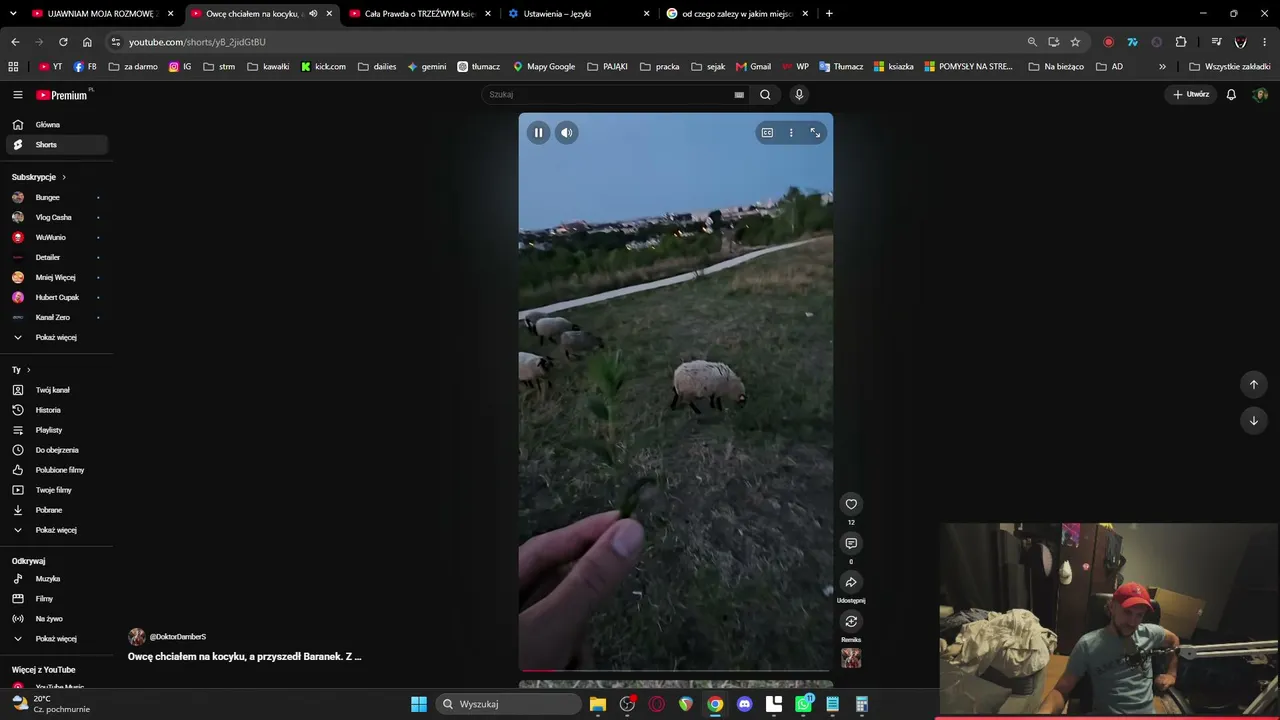
Task: Open Polubione filmy in the sidebar
Action: [x=57, y=470]
